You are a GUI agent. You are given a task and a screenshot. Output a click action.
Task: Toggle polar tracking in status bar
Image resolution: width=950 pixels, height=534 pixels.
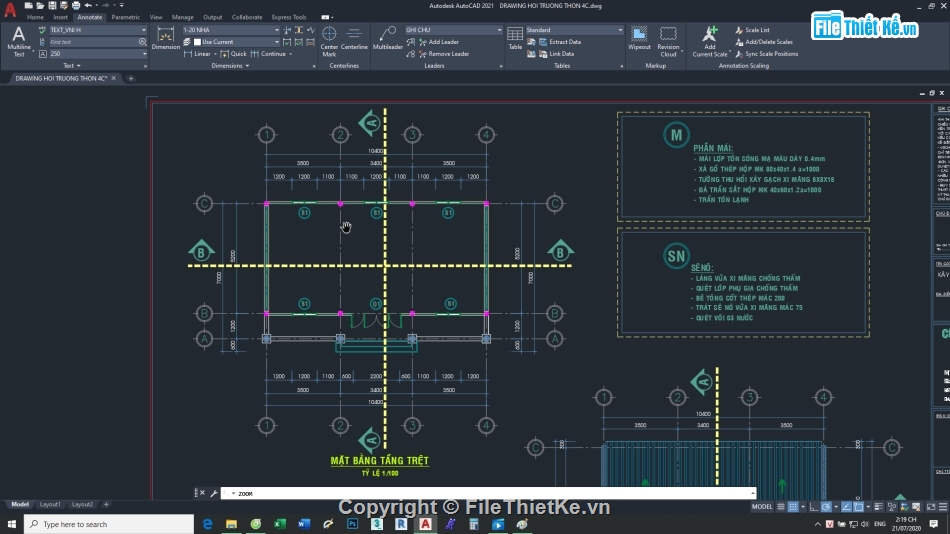coord(826,507)
